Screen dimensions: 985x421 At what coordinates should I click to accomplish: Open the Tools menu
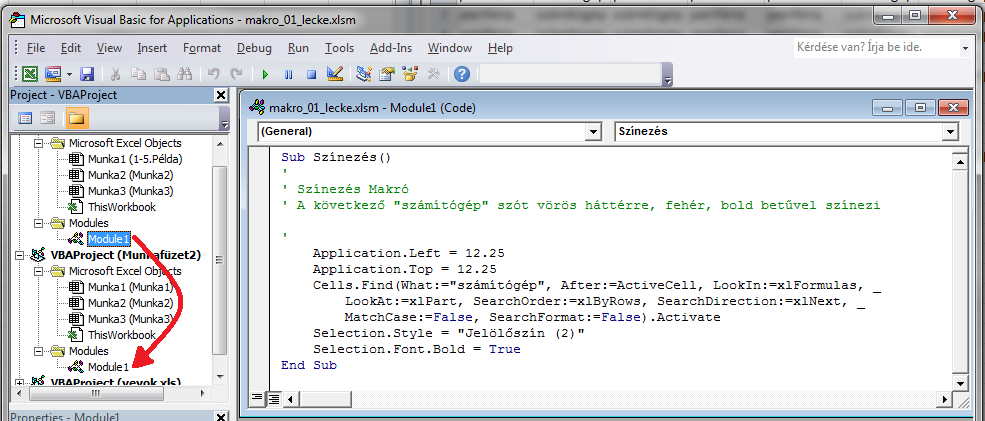tap(339, 48)
